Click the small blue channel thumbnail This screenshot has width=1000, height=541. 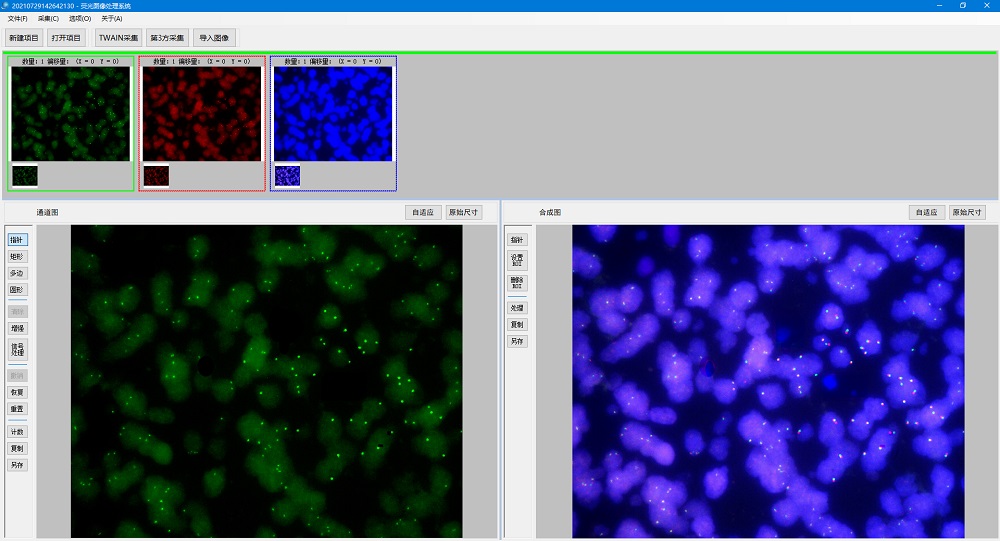tap(287, 176)
